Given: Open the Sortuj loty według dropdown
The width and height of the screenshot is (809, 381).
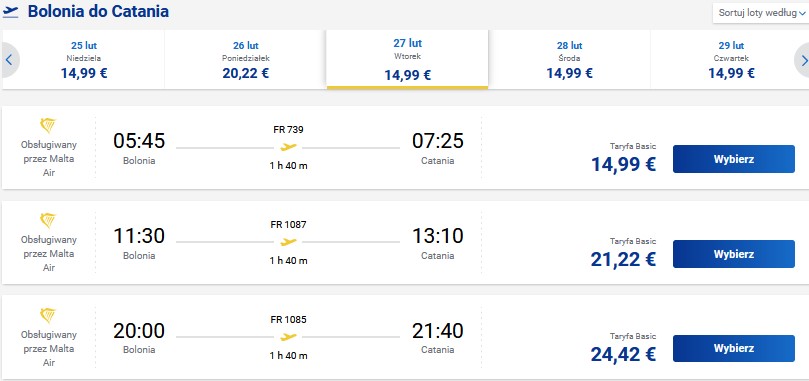Looking at the screenshot, I should click(761, 13).
